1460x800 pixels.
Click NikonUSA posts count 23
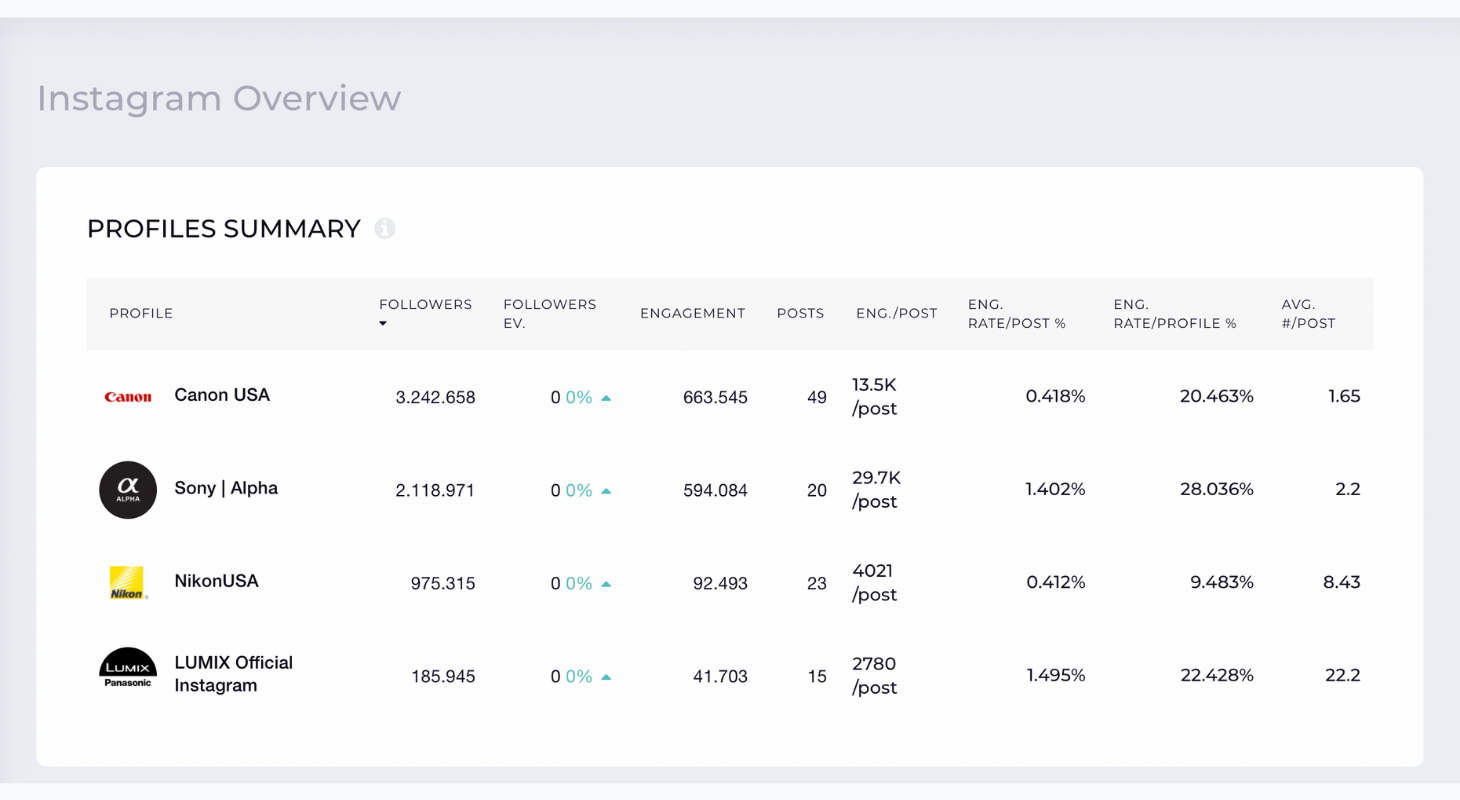817,584
